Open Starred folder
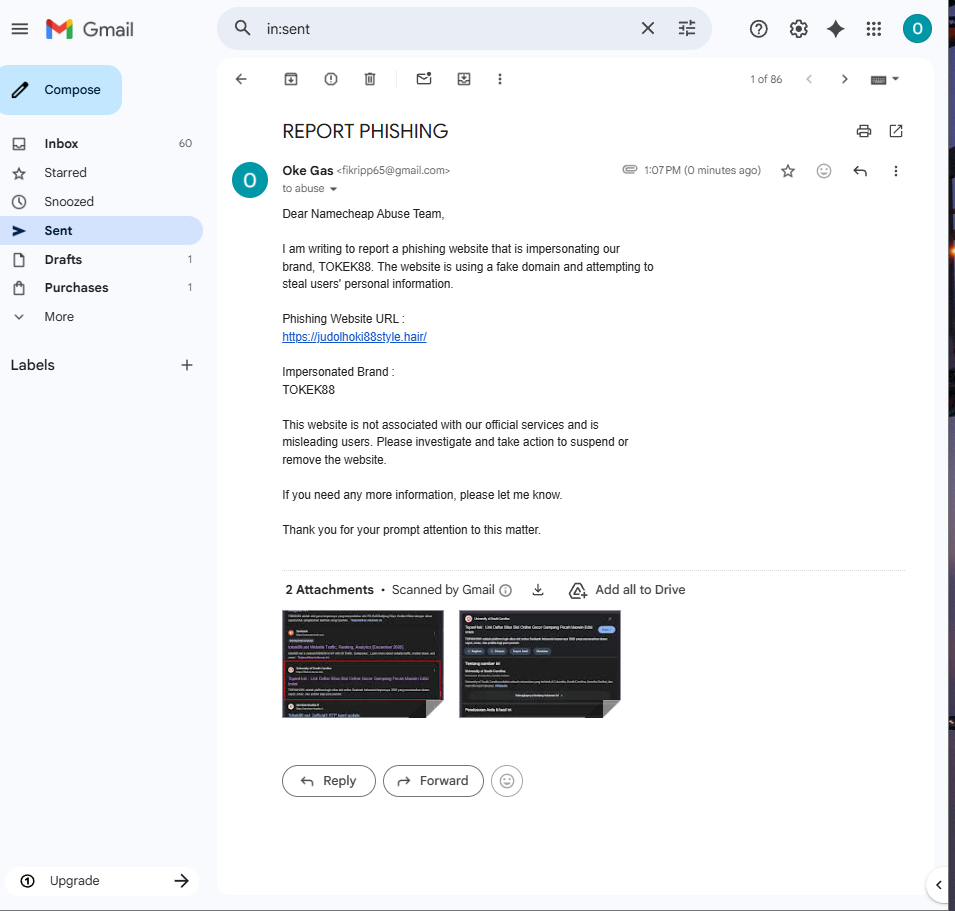 coord(101,173)
